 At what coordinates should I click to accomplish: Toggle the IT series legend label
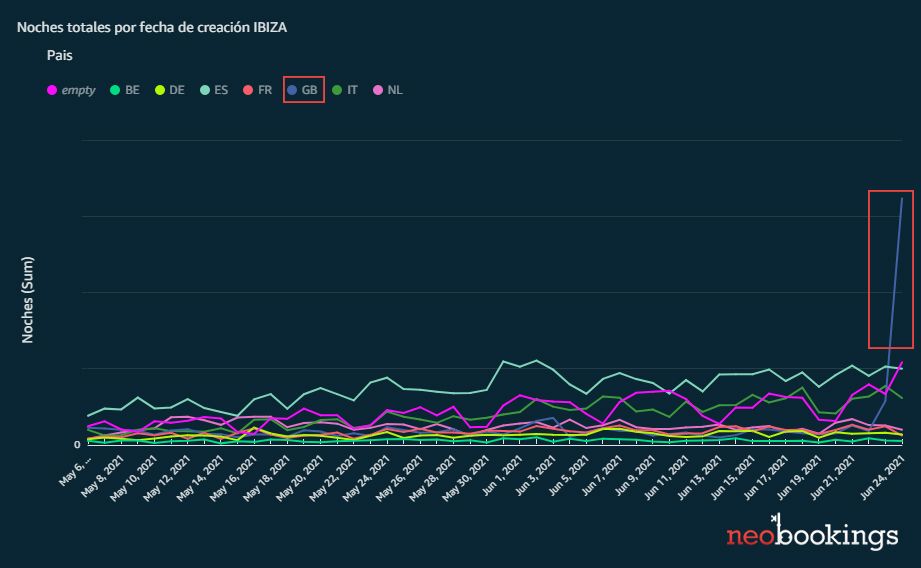pyautogui.click(x=352, y=90)
